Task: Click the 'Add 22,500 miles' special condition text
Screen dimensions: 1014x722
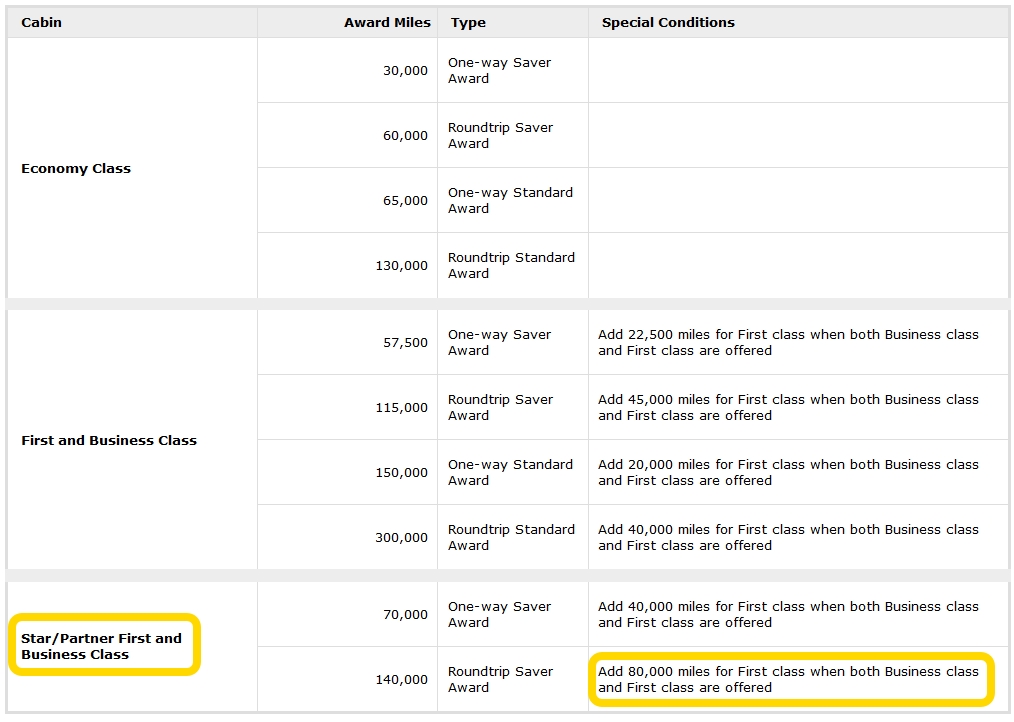Action: [x=788, y=343]
